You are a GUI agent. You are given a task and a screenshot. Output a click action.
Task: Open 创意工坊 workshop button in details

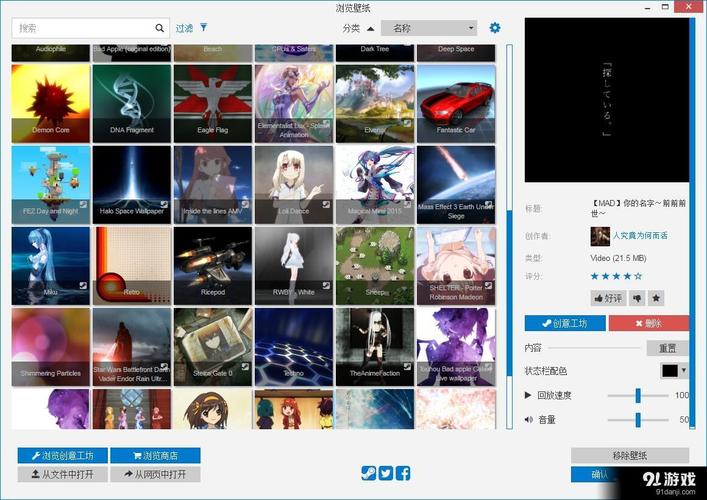pyautogui.click(x=565, y=323)
